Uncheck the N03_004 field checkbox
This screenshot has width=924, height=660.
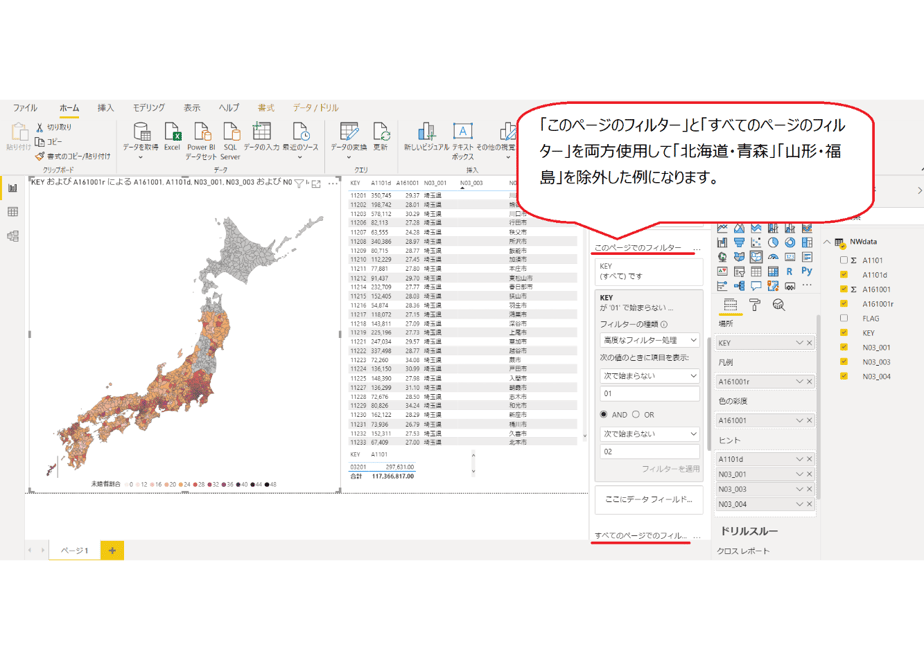tap(843, 376)
